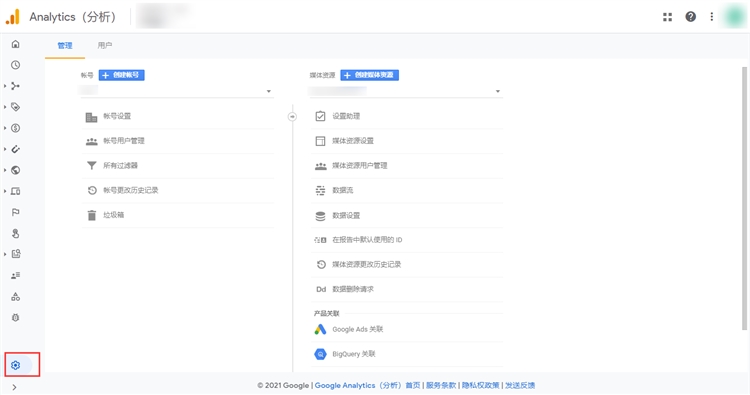Open the Demographics globe icon in the sidebar
The height and width of the screenshot is (395, 750).
pyautogui.click(x=16, y=170)
